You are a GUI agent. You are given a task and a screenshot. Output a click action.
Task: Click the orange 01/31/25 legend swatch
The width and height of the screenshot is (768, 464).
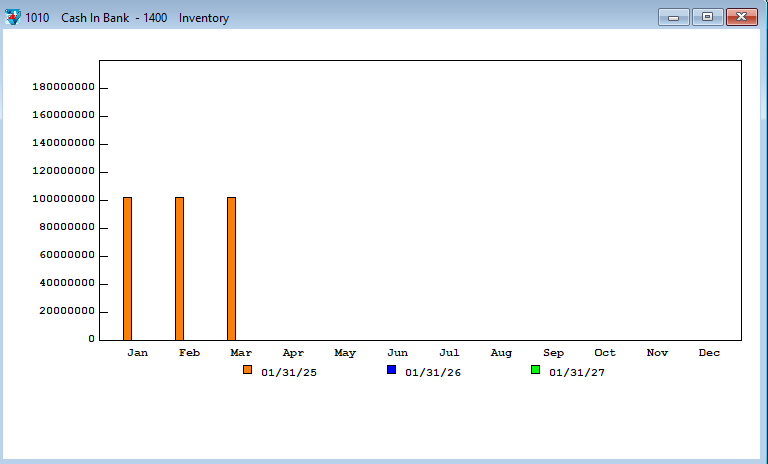point(248,370)
